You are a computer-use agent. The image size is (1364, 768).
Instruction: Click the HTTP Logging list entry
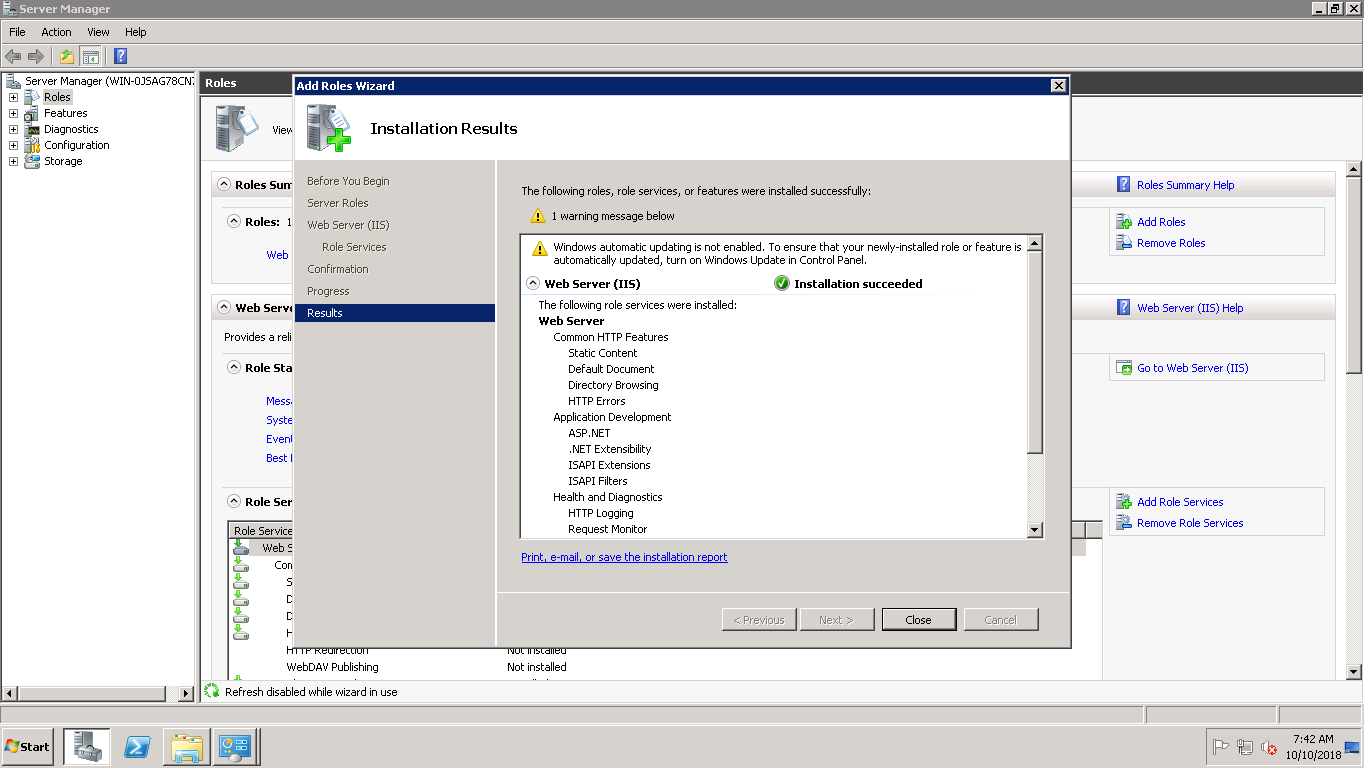point(601,513)
